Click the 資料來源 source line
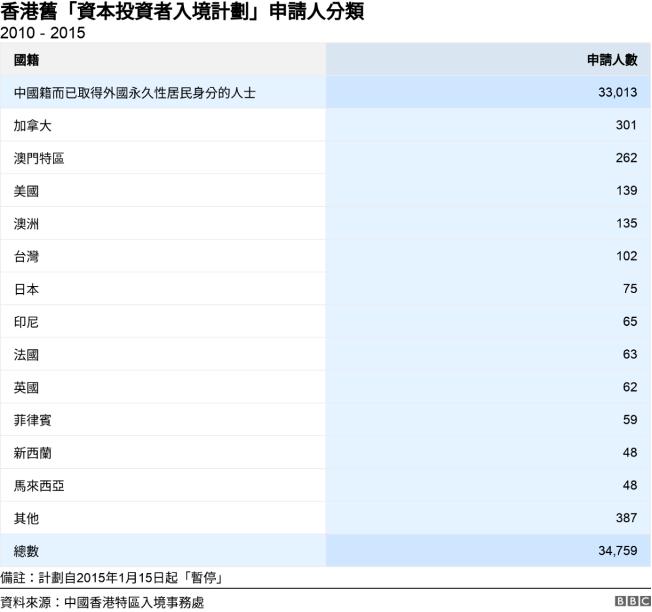 [x=102, y=602]
